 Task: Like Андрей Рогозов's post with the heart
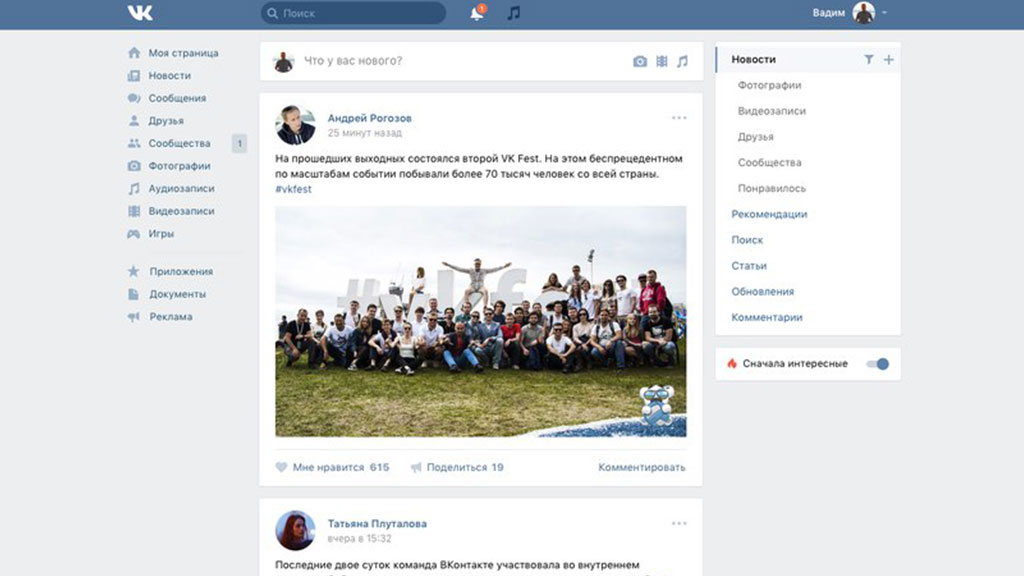pyautogui.click(x=282, y=467)
